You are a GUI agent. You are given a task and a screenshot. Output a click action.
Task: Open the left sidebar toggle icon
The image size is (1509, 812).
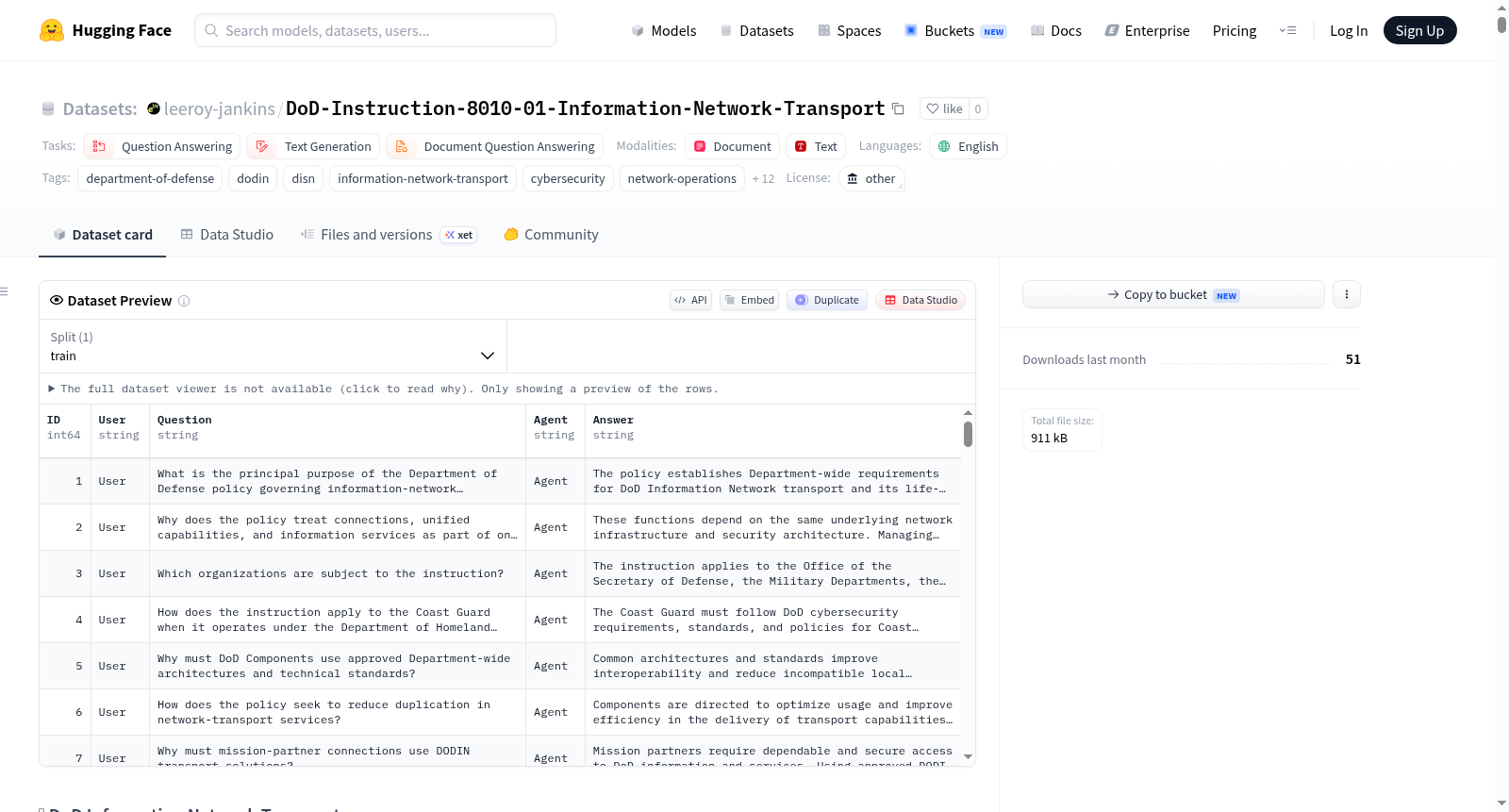(5, 291)
